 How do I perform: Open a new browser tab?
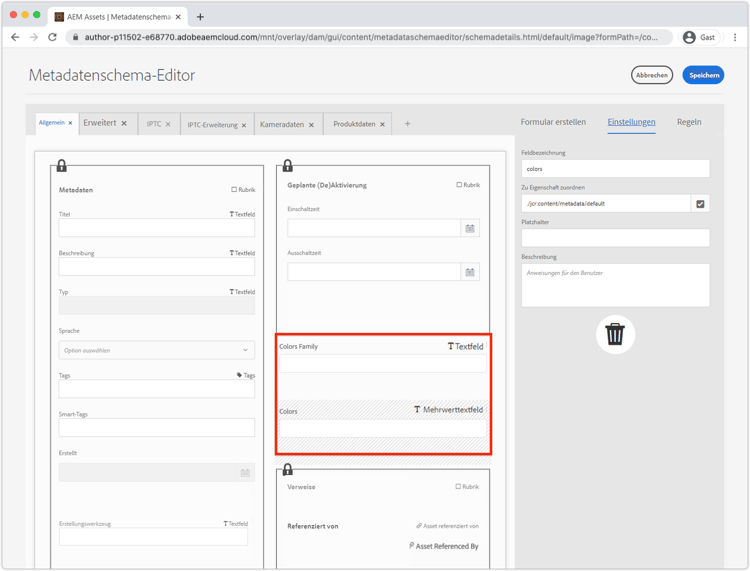(x=200, y=17)
